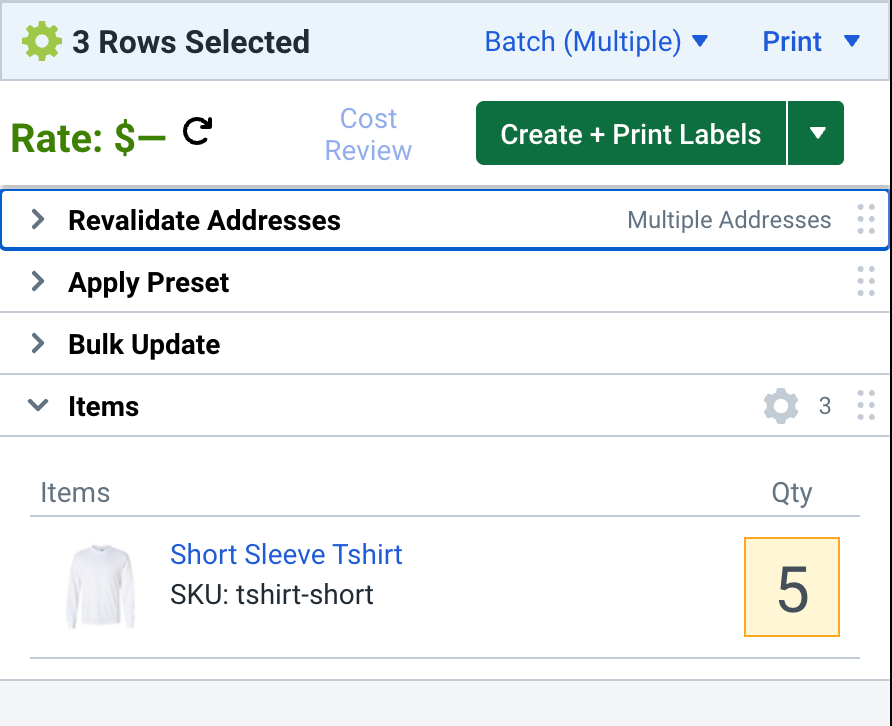Click the drag handle beside Items
This screenshot has height=726, width=892.
866,405
